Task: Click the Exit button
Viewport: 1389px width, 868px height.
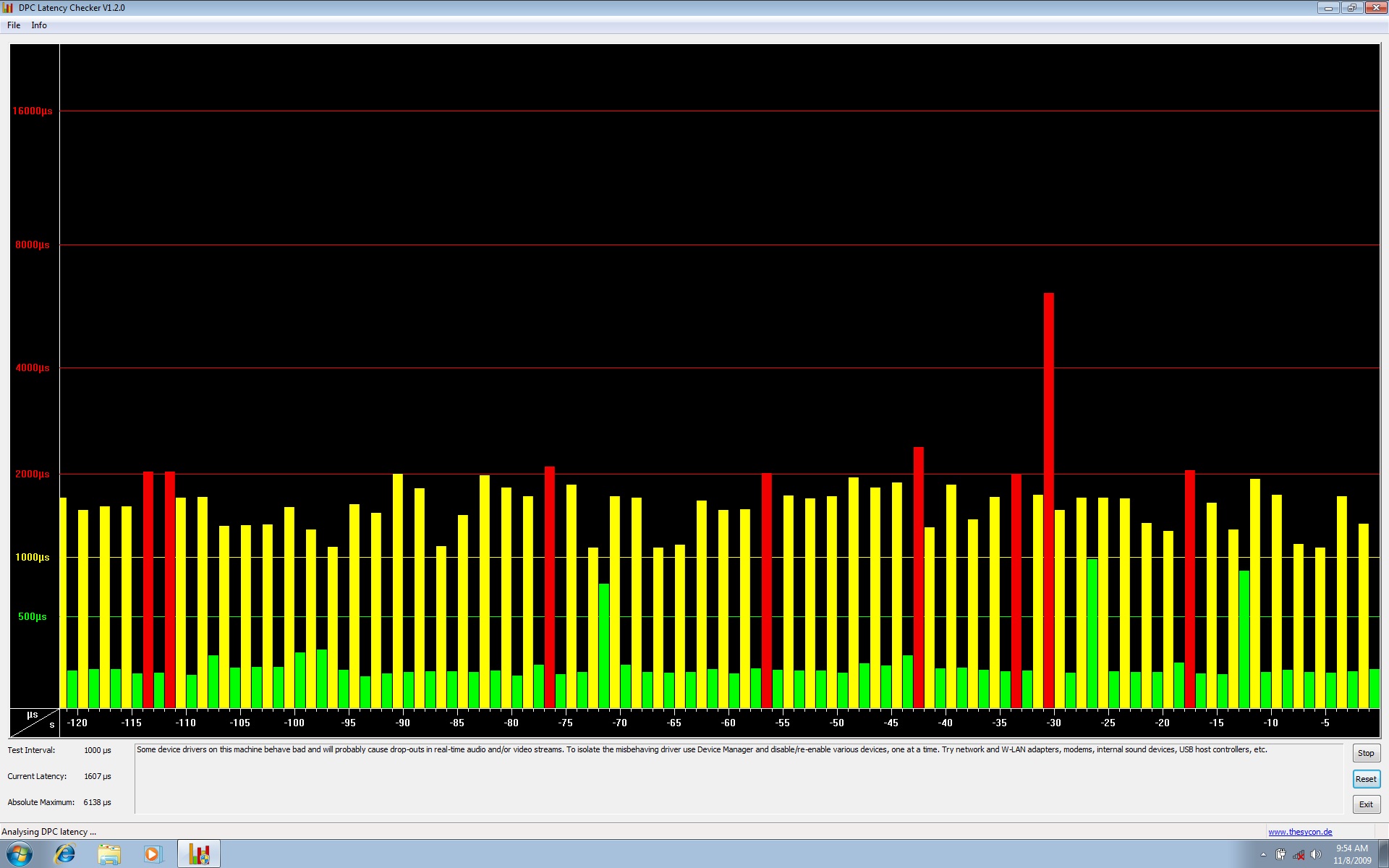Action: coord(1366,804)
